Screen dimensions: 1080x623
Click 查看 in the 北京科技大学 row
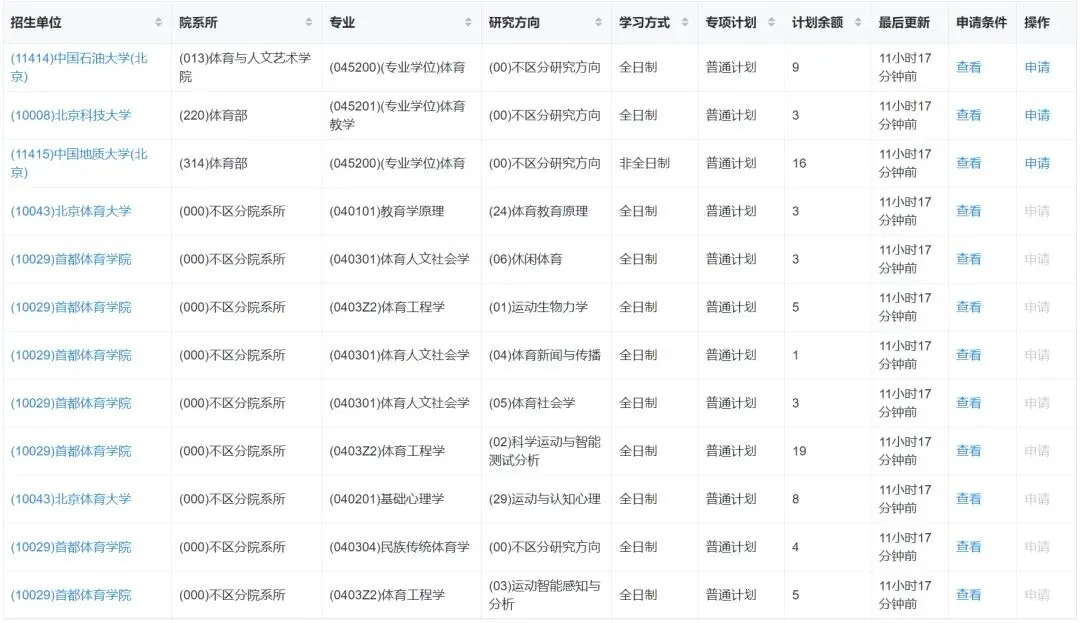tap(968, 116)
